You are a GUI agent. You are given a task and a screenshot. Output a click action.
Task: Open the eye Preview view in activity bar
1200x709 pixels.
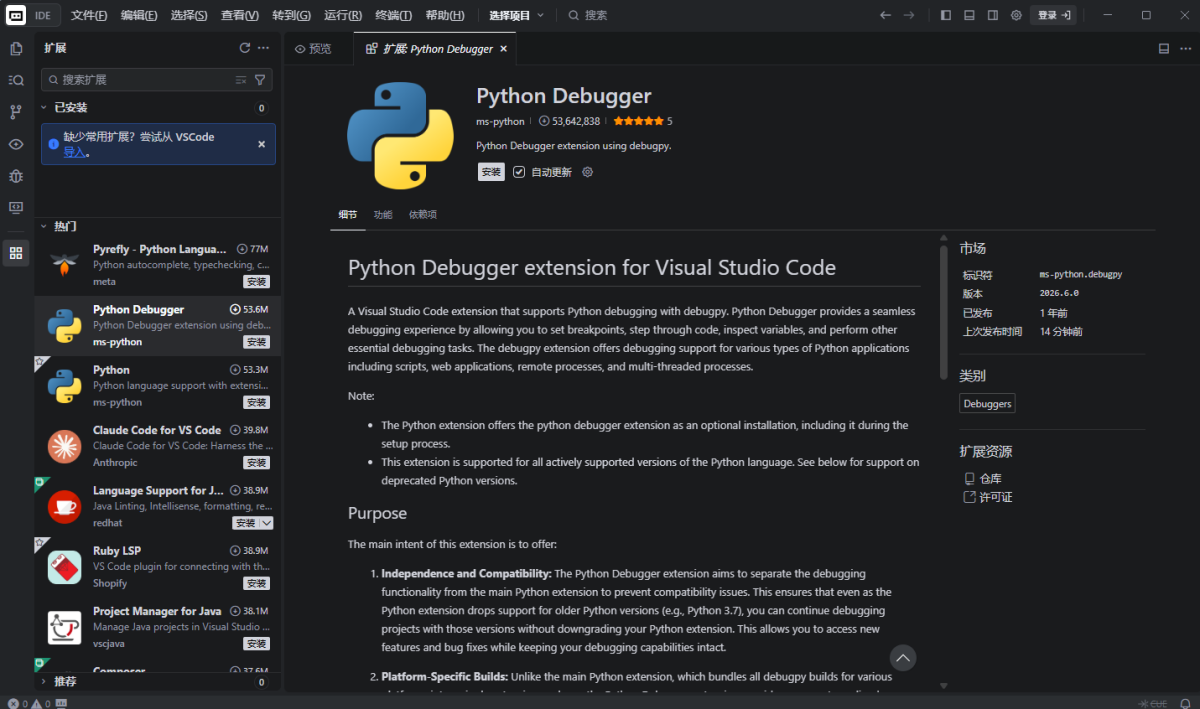tap(16, 144)
